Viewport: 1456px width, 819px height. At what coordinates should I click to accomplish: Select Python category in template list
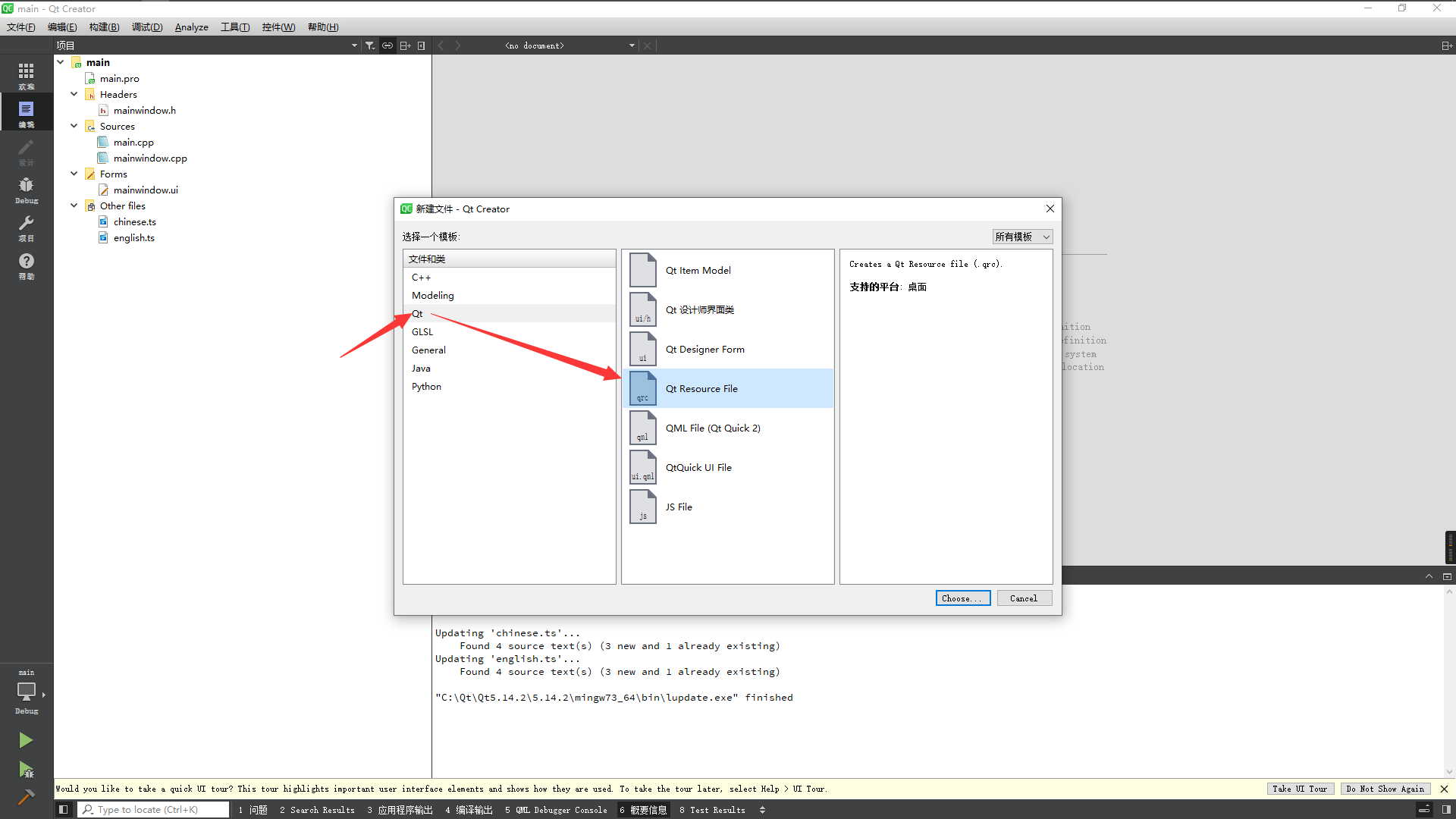pyautogui.click(x=509, y=386)
